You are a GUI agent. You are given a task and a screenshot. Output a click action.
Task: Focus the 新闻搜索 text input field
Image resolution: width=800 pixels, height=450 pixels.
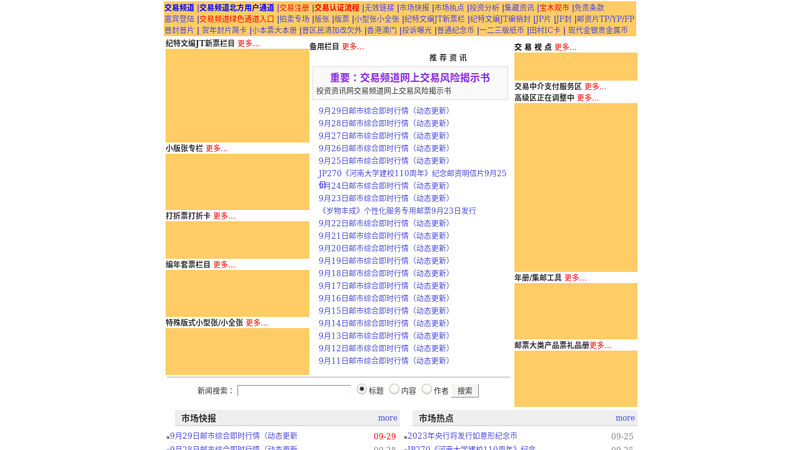(x=294, y=391)
